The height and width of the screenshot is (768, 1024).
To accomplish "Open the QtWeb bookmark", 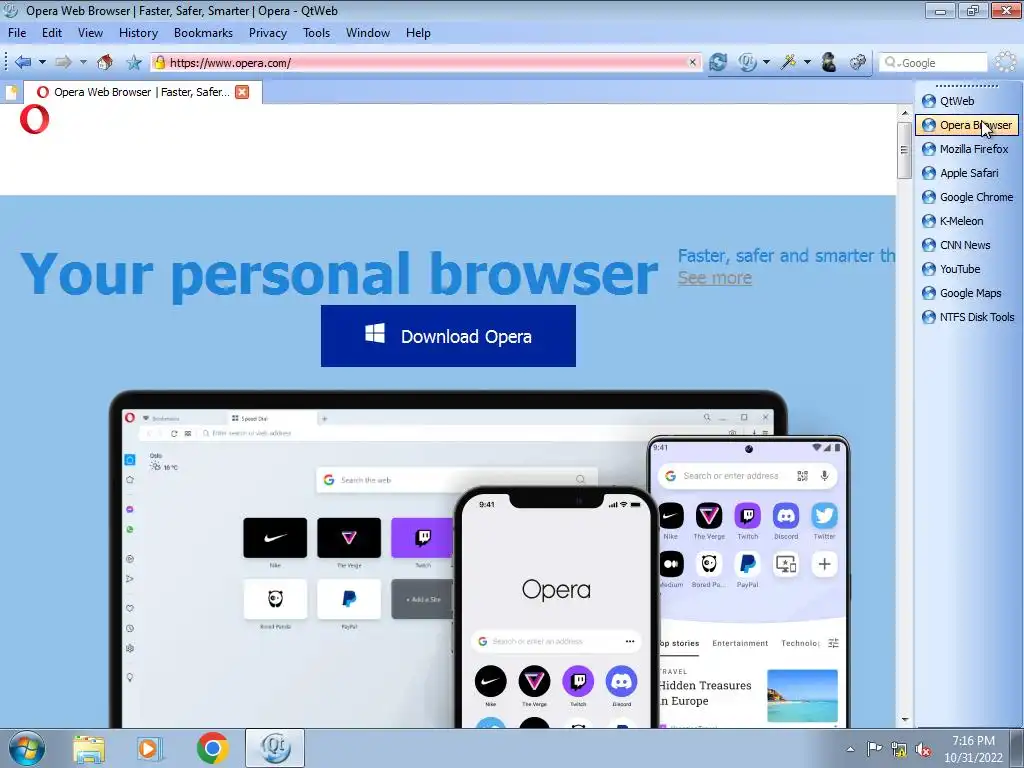I will [967, 101].
